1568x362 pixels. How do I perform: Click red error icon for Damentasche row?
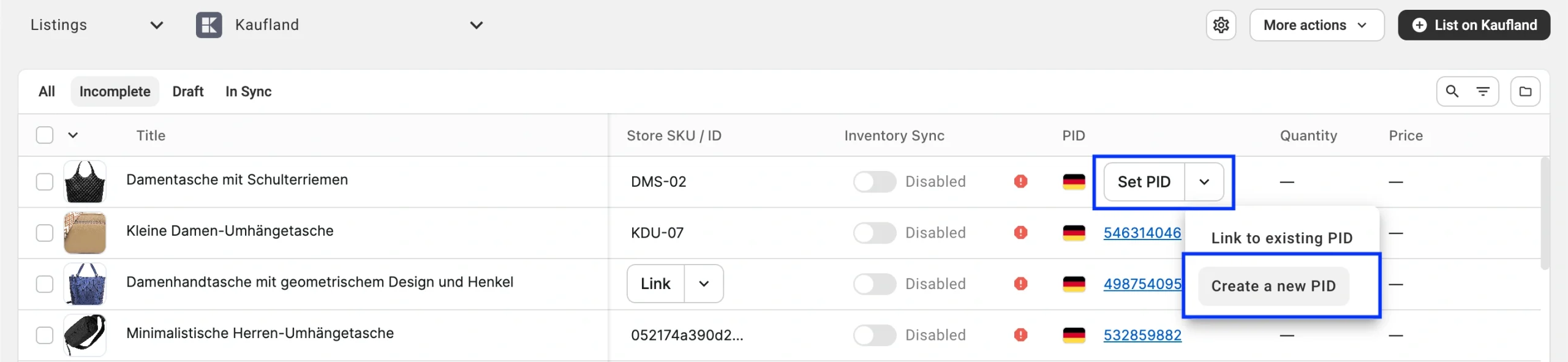pos(1020,181)
